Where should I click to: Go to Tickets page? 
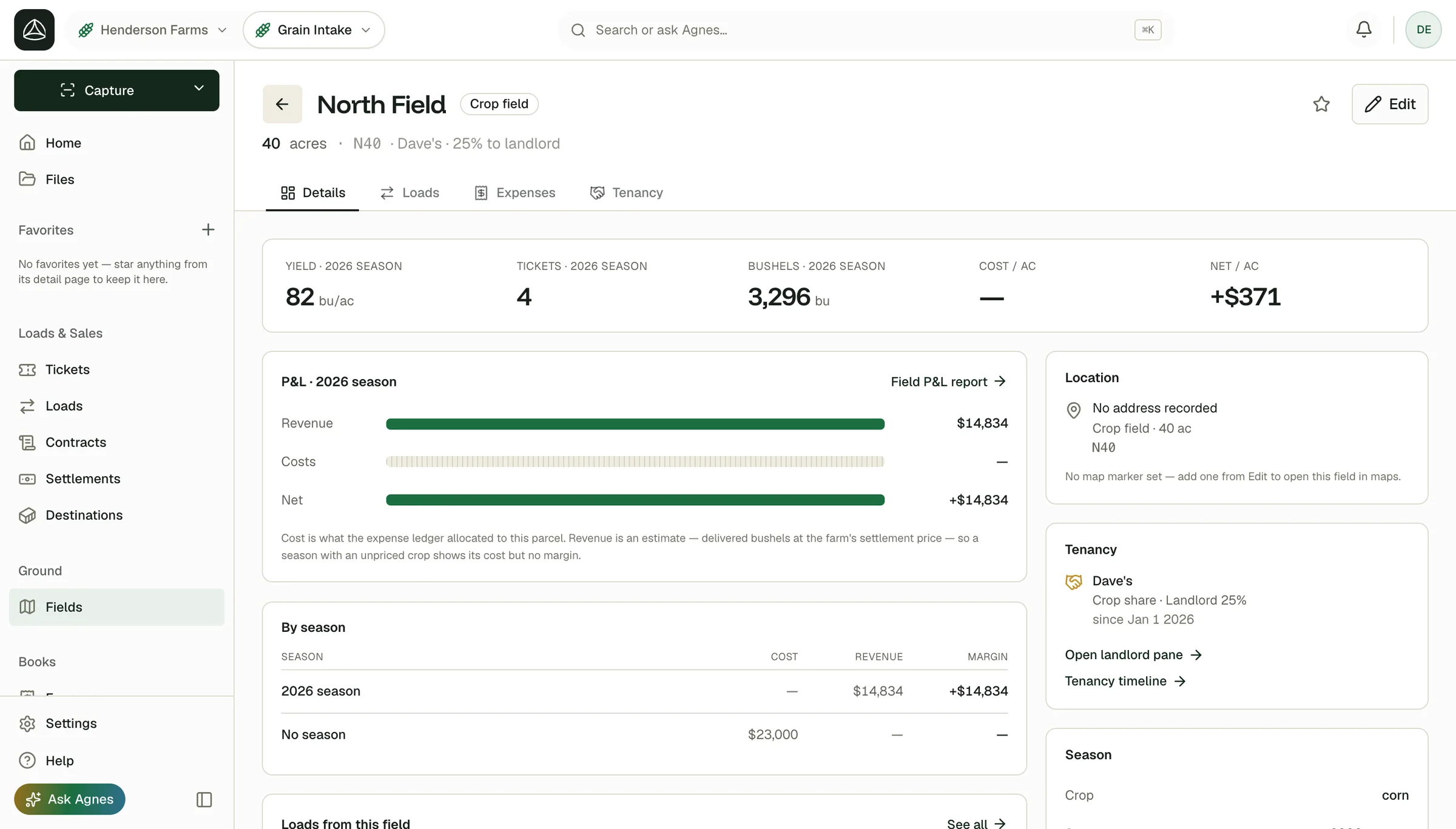[x=116, y=370]
